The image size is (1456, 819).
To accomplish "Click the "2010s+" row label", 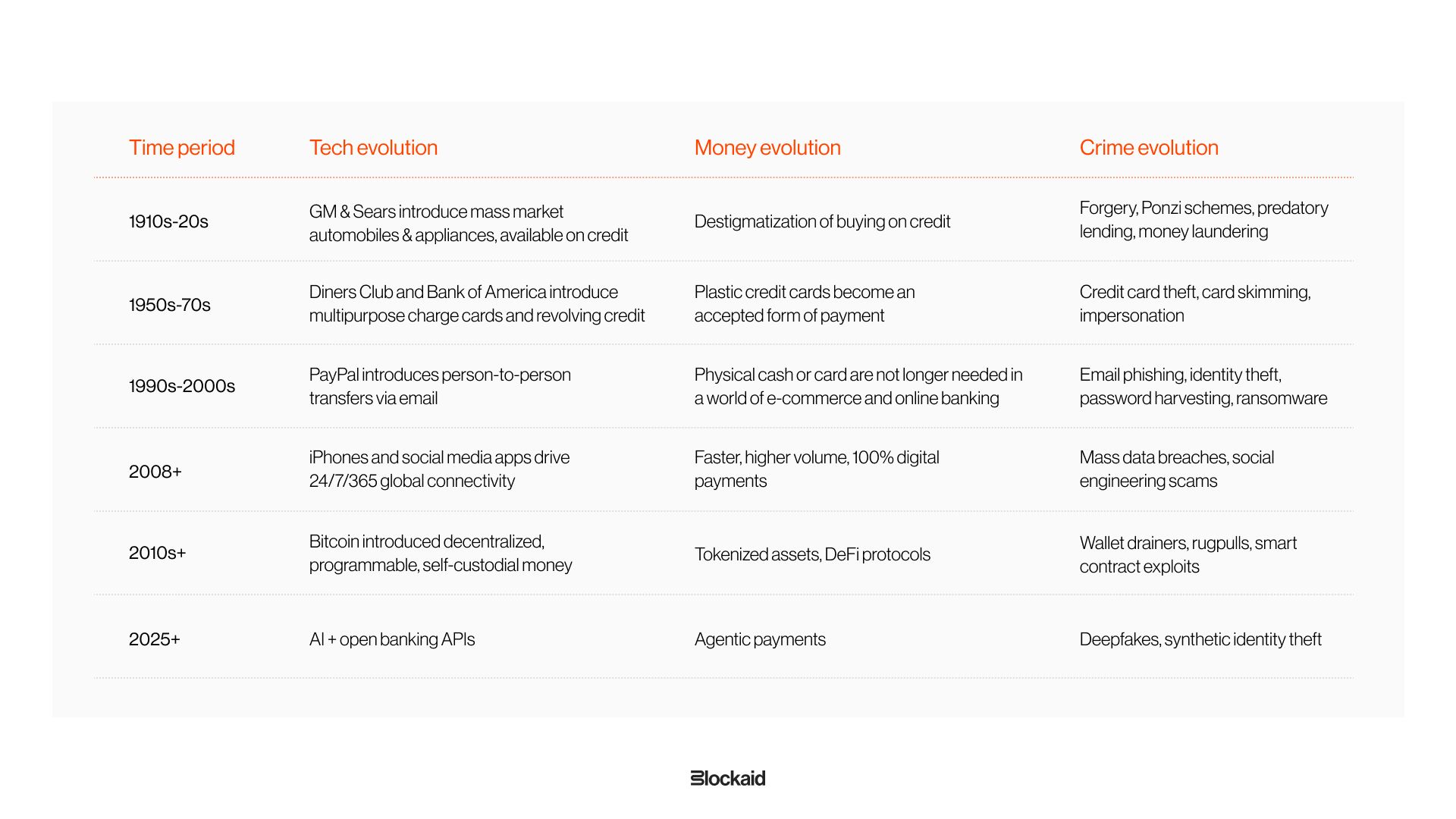I will coord(158,553).
